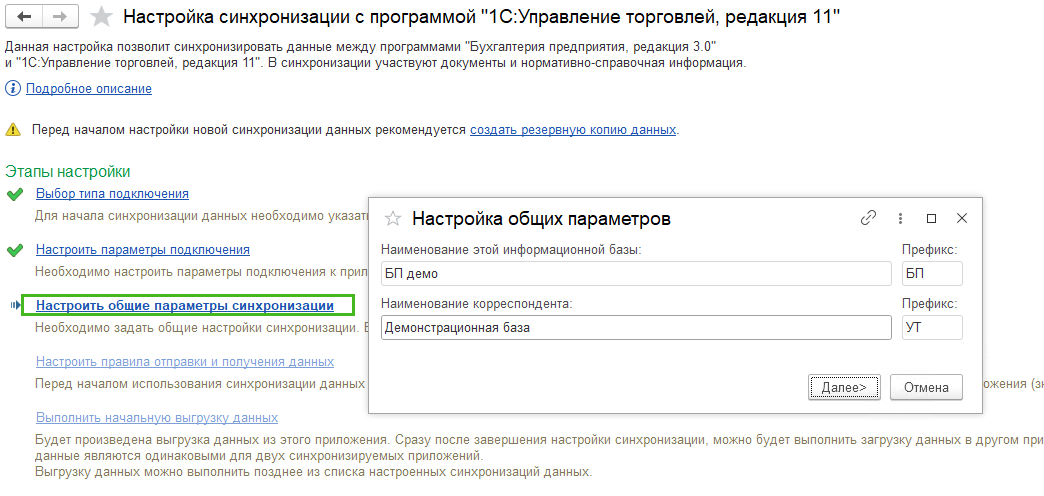Viewport: 1044px width, 496px height.
Task: Edit the БП prefix field
Action: (x=932, y=274)
